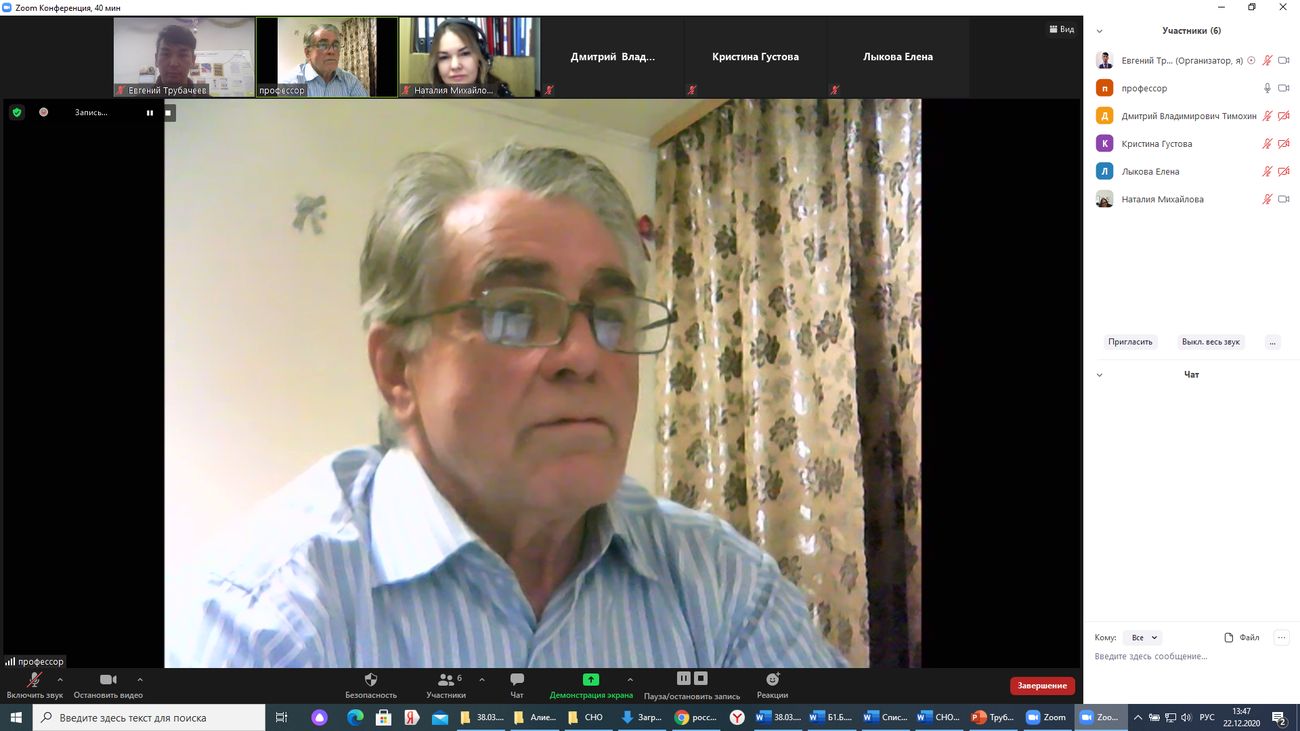Click the chat message input field

[1180, 657]
